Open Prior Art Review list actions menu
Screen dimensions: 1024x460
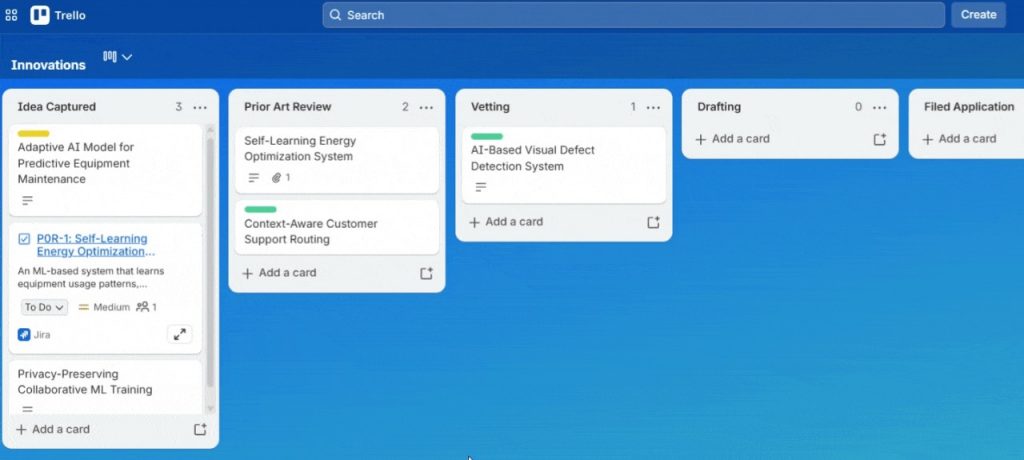tap(426, 107)
